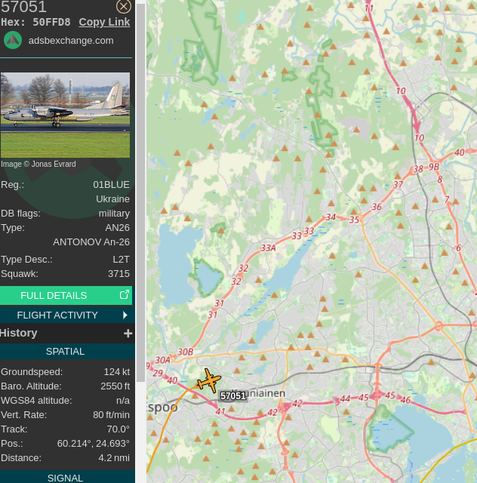The width and height of the screenshot is (477, 483).
Task: Select the SIGNAL section header
Action: pos(67,477)
